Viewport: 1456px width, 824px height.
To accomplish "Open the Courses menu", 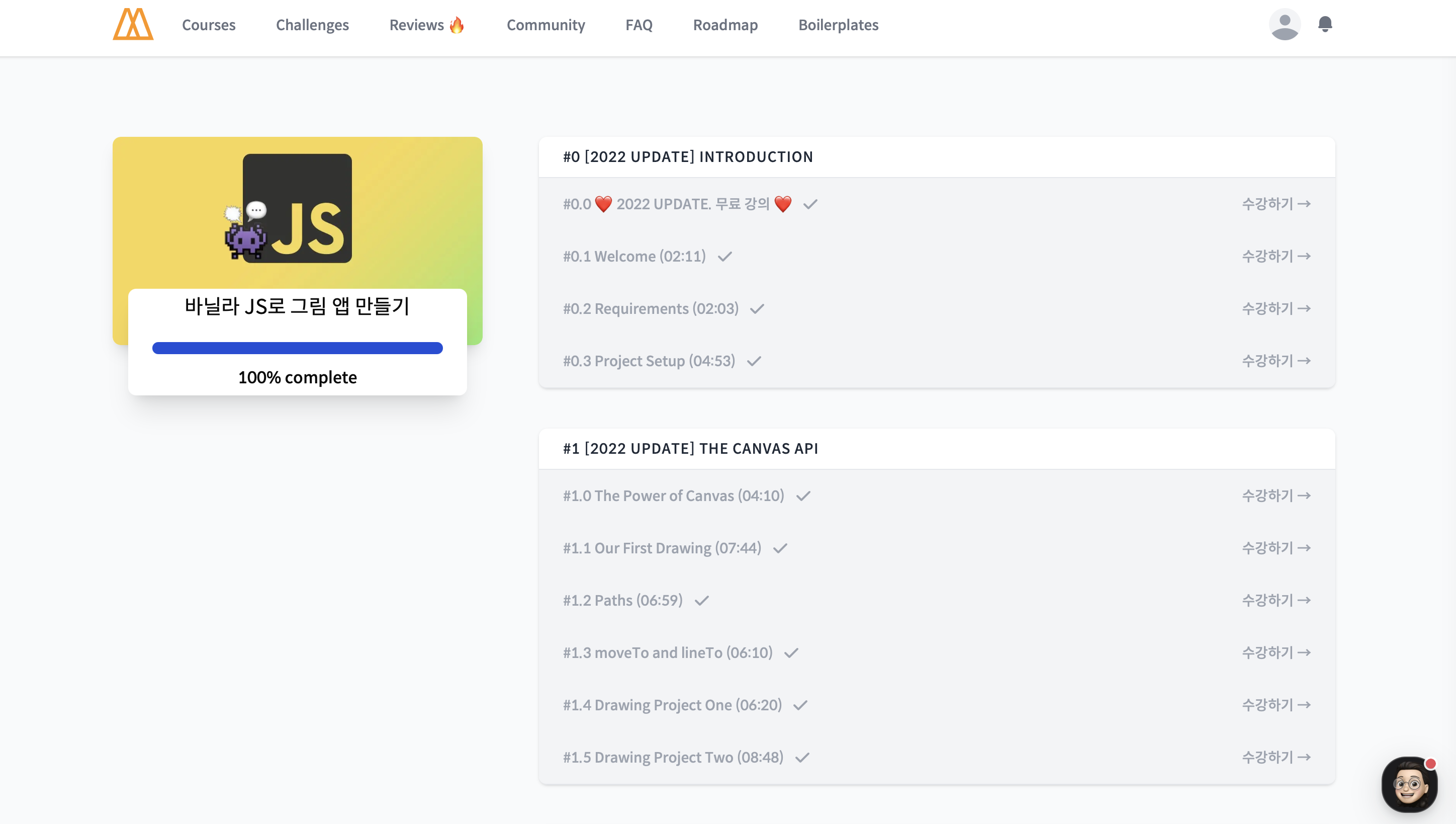I will [x=209, y=25].
